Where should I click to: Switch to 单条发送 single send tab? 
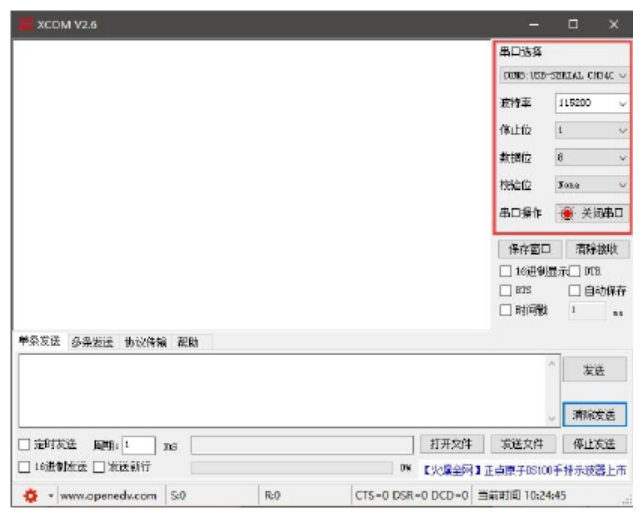pos(40,341)
